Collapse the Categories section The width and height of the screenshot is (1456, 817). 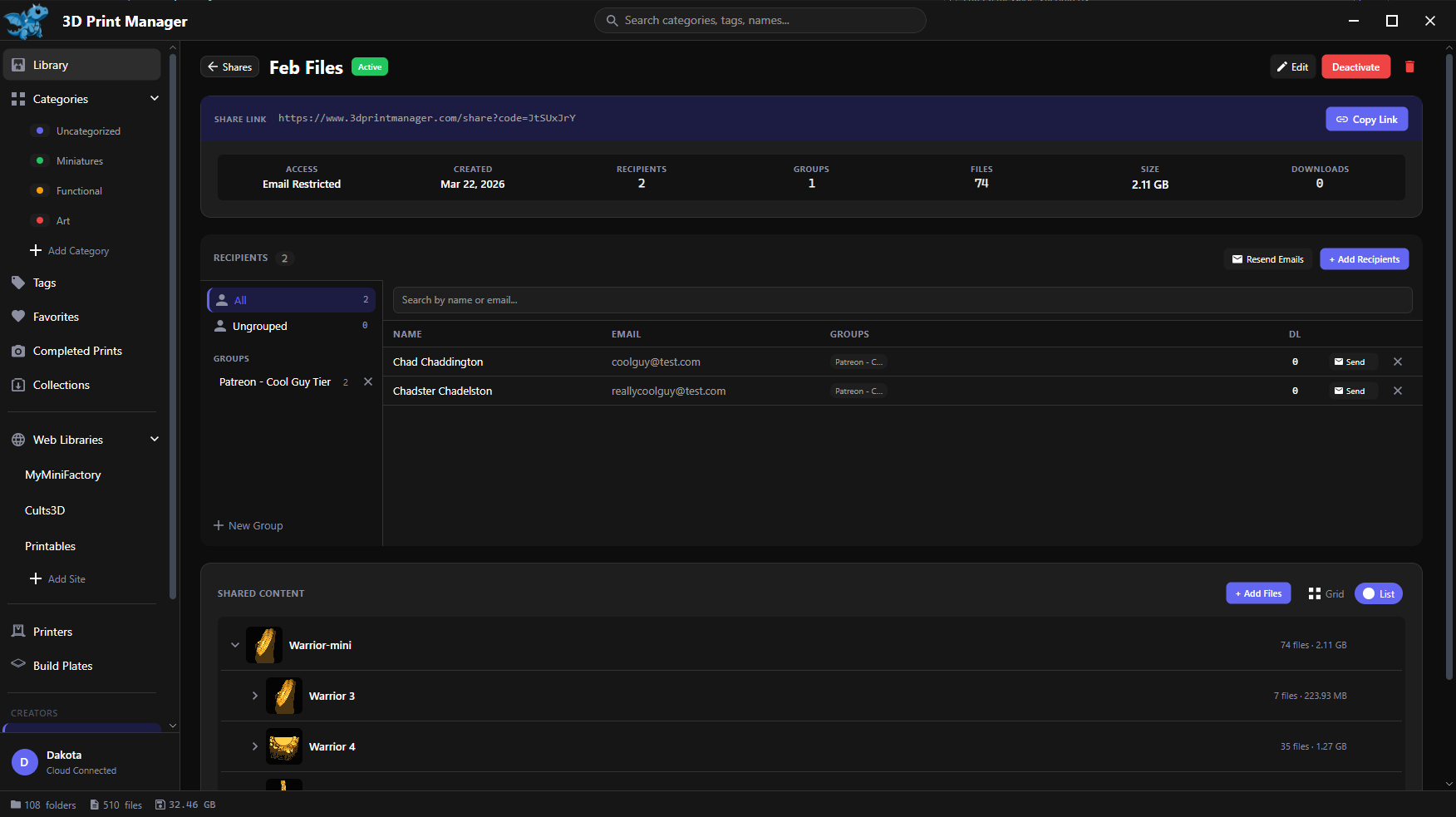point(155,99)
